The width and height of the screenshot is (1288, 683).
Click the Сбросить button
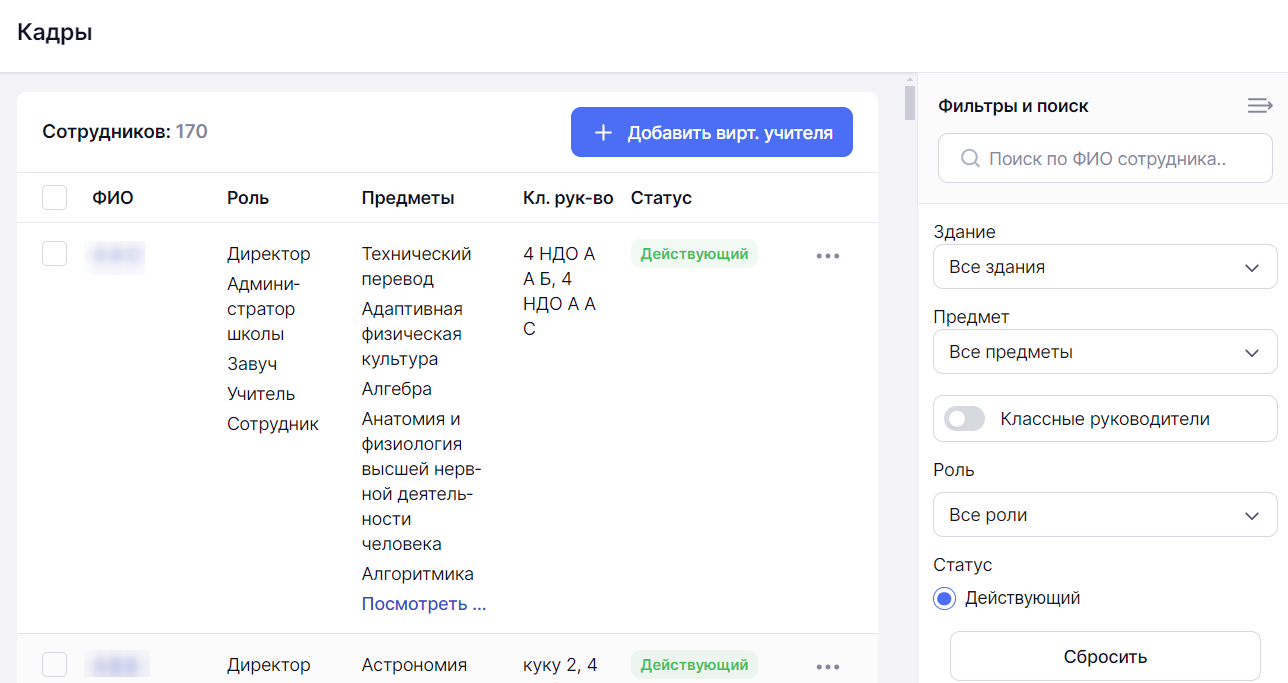[1105, 657]
